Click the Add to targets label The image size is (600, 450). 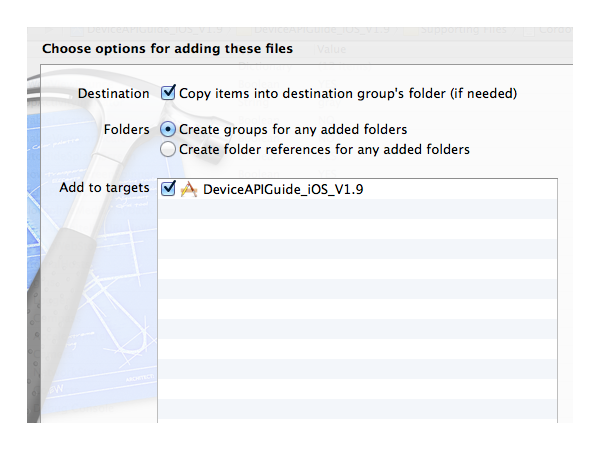pos(104,188)
